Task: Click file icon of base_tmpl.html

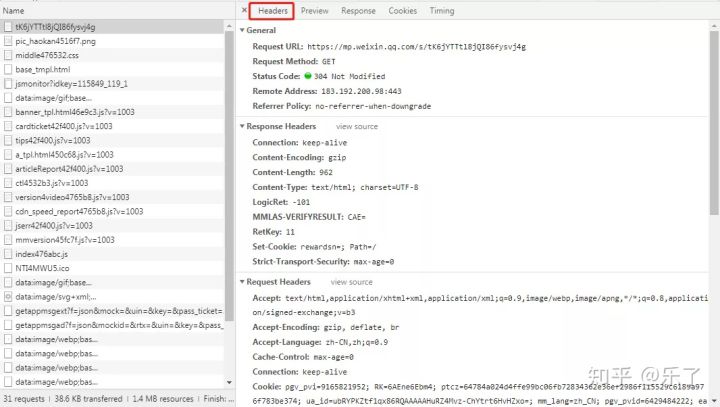Action: pyautogui.click(x=8, y=70)
